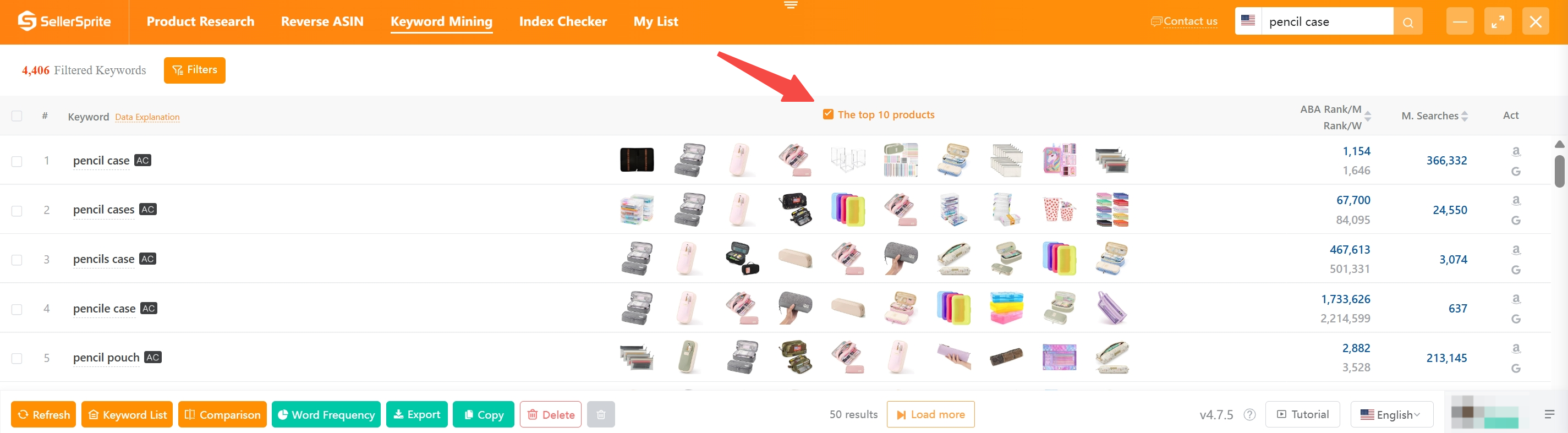
Task: Click the US flag marketplace icon
Action: point(1248,21)
